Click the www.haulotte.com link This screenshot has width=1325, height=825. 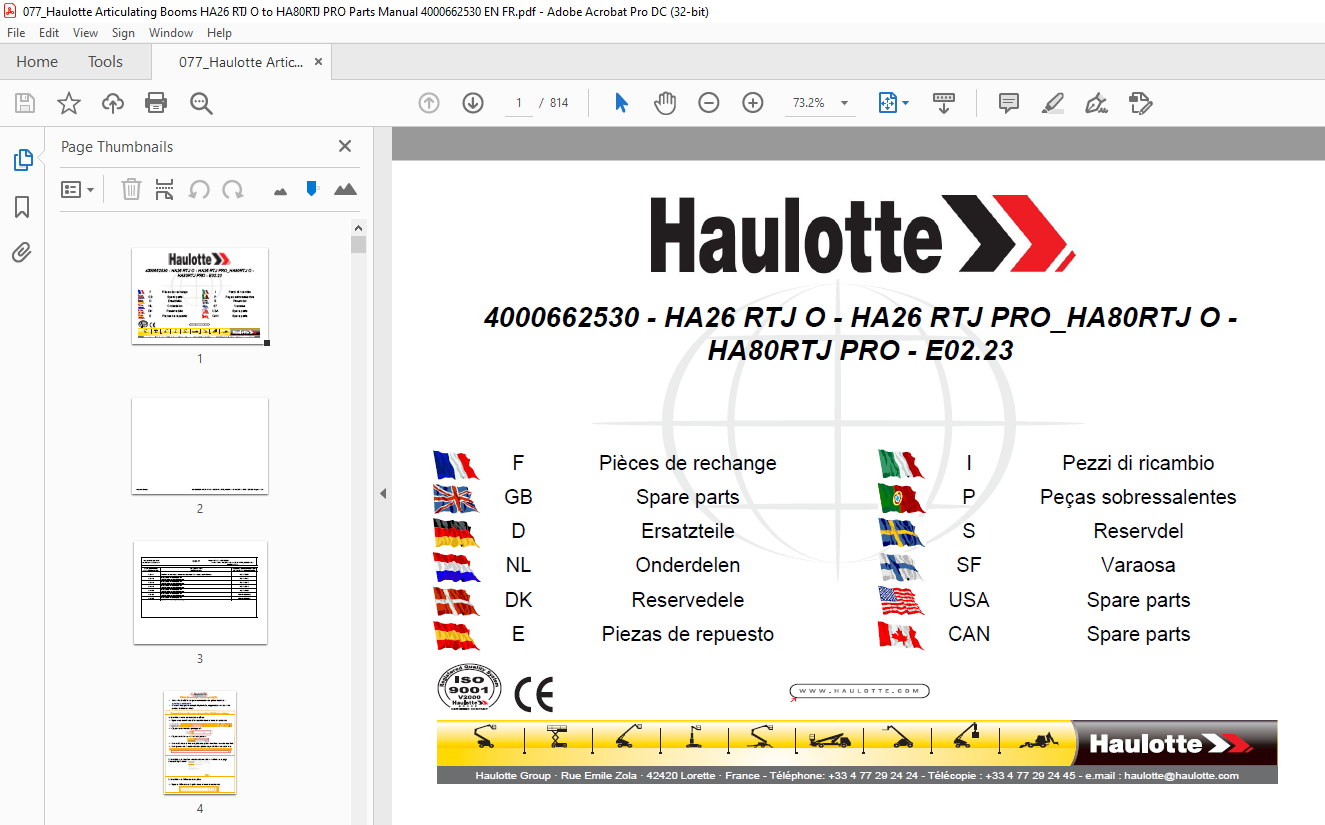[859, 691]
